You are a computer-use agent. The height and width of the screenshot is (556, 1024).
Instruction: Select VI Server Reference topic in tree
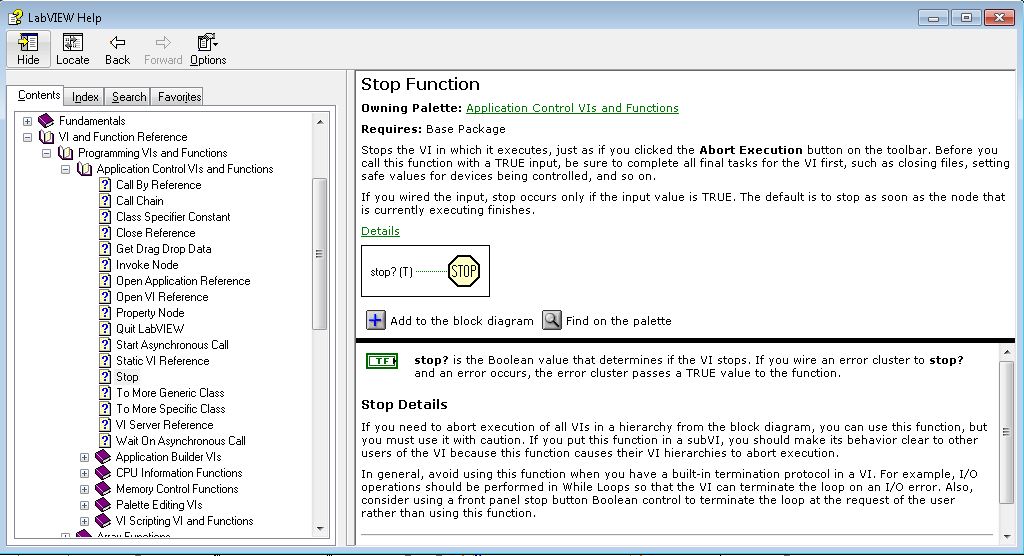[x=165, y=425]
